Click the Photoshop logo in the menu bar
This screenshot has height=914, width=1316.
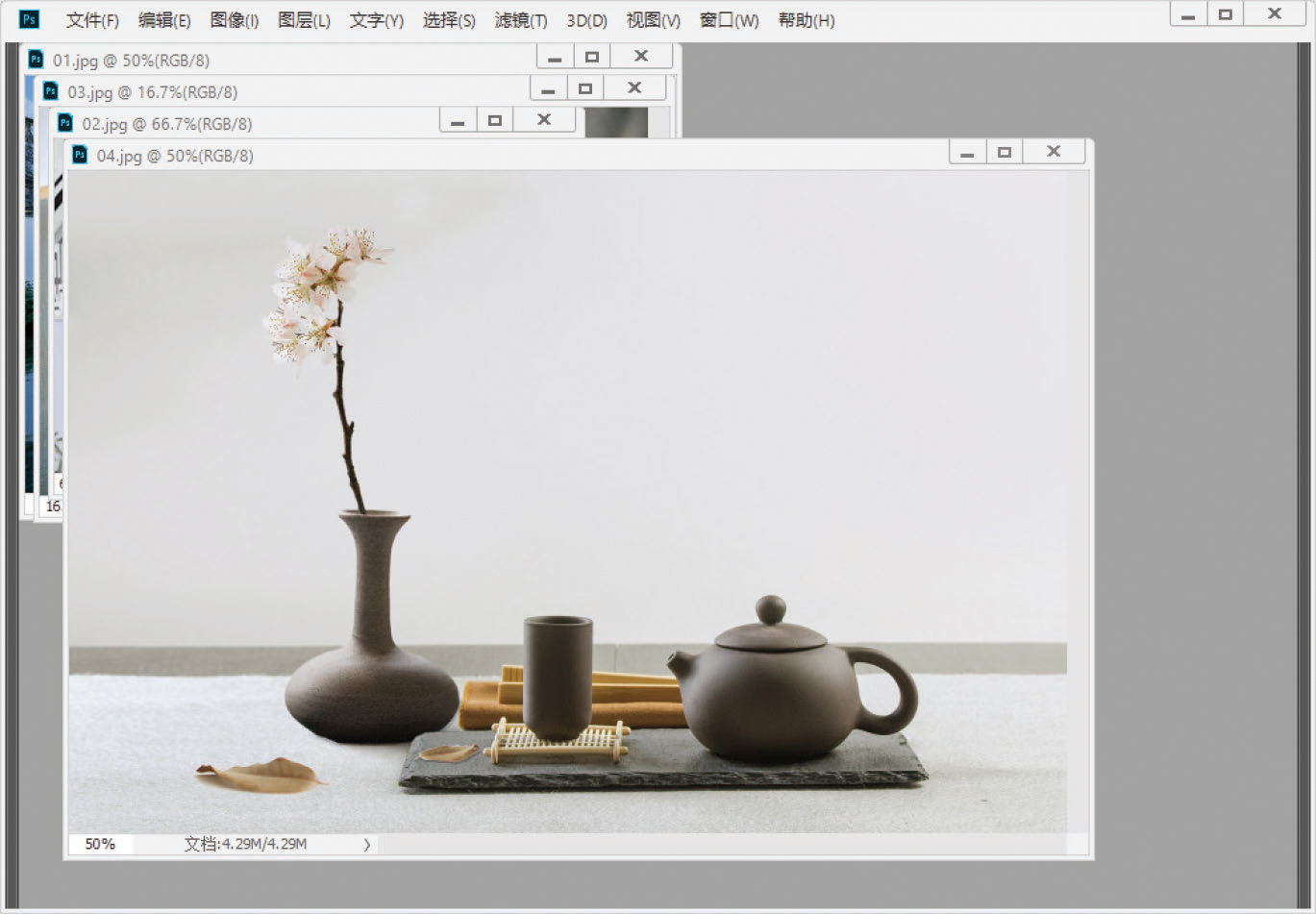pyautogui.click(x=30, y=19)
